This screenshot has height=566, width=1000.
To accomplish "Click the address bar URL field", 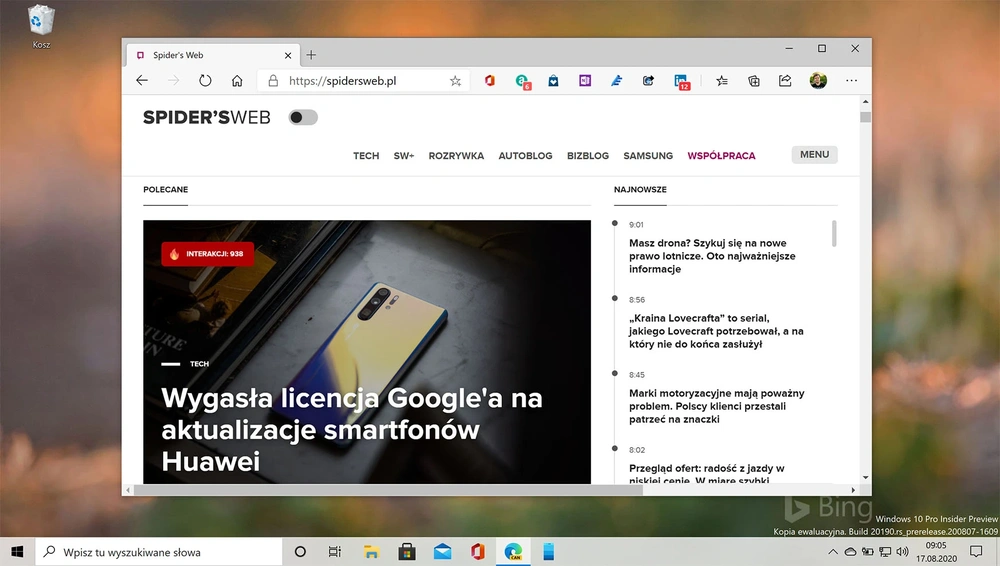I will click(364, 80).
